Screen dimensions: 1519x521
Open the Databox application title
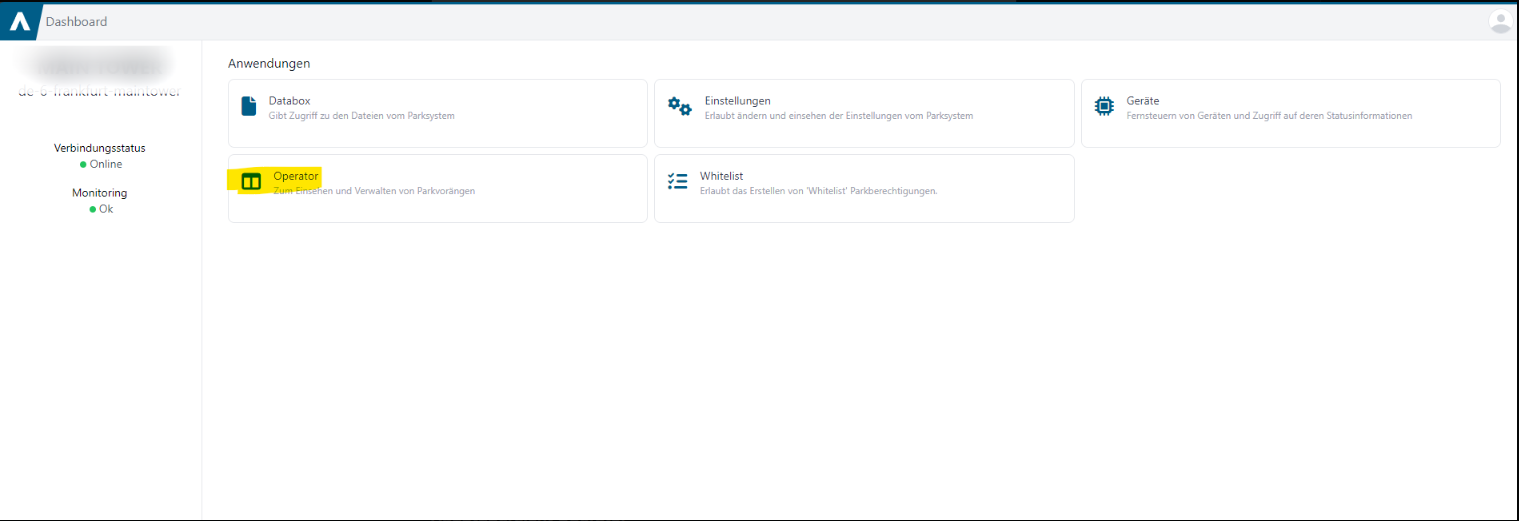tap(290, 101)
